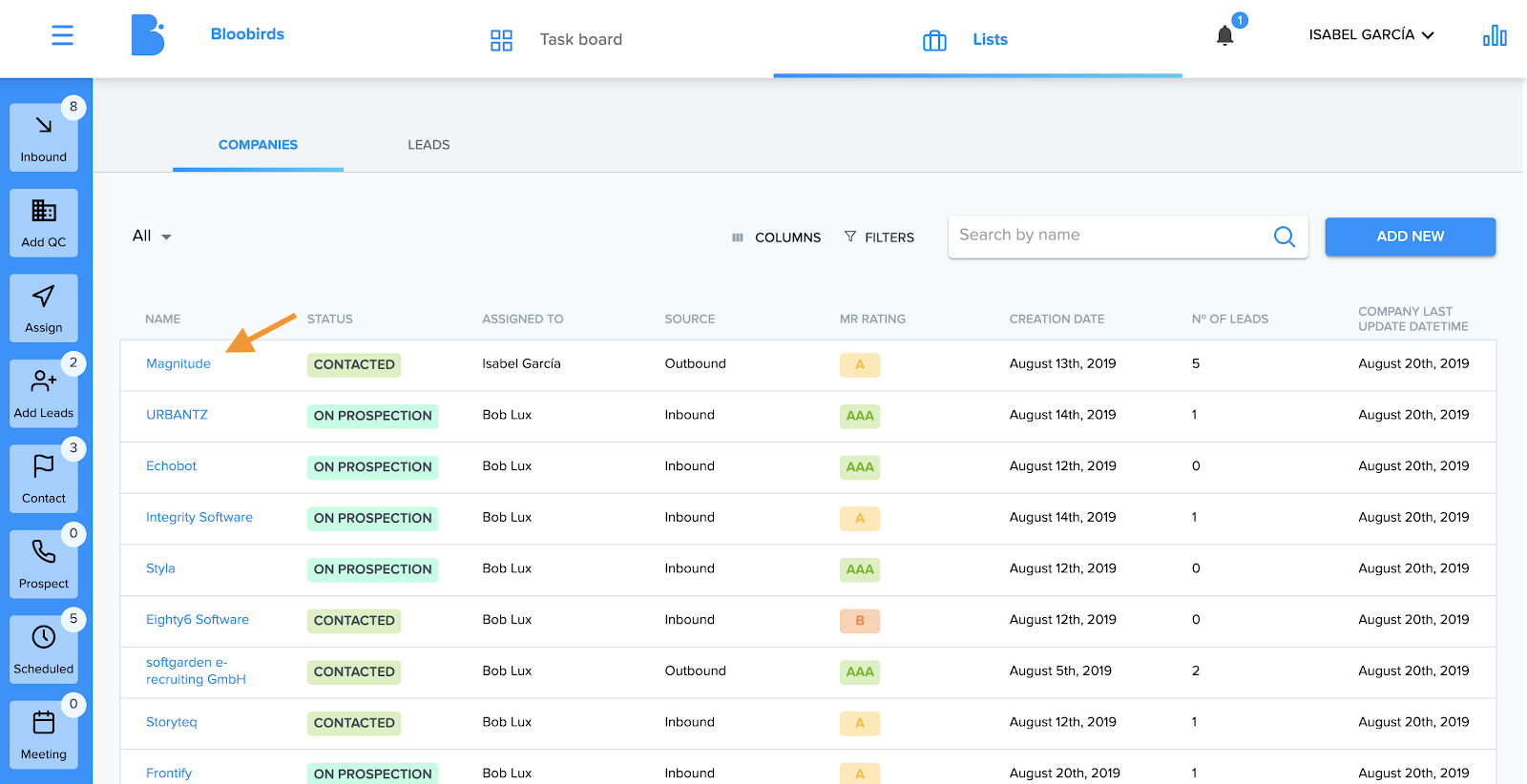The width and height of the screenshot is (1527, 784).
Task: Click the CREATION DATE column header
Action: click(1056, 320)
